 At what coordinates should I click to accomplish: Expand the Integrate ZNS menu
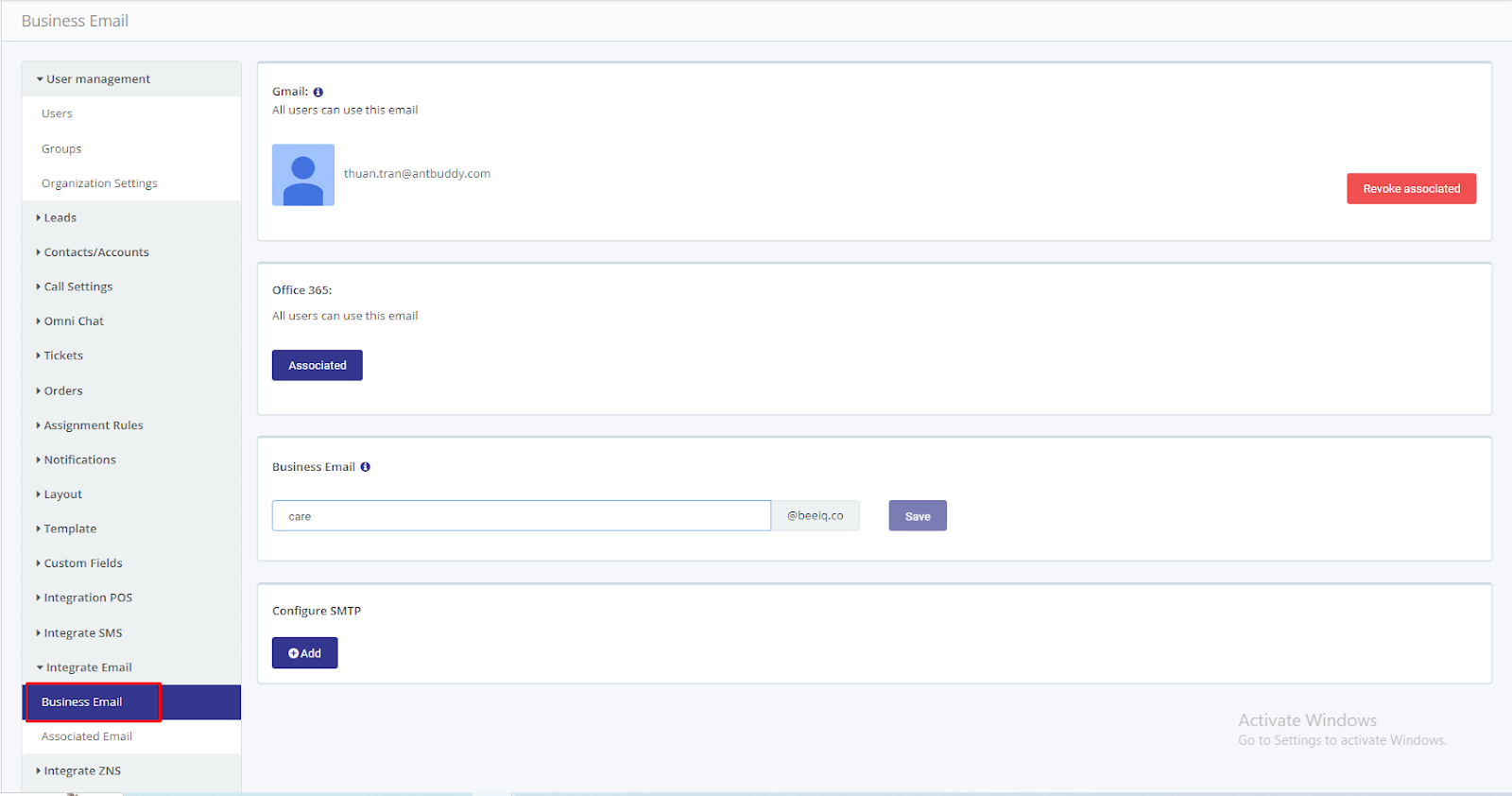tap(131, 770)
